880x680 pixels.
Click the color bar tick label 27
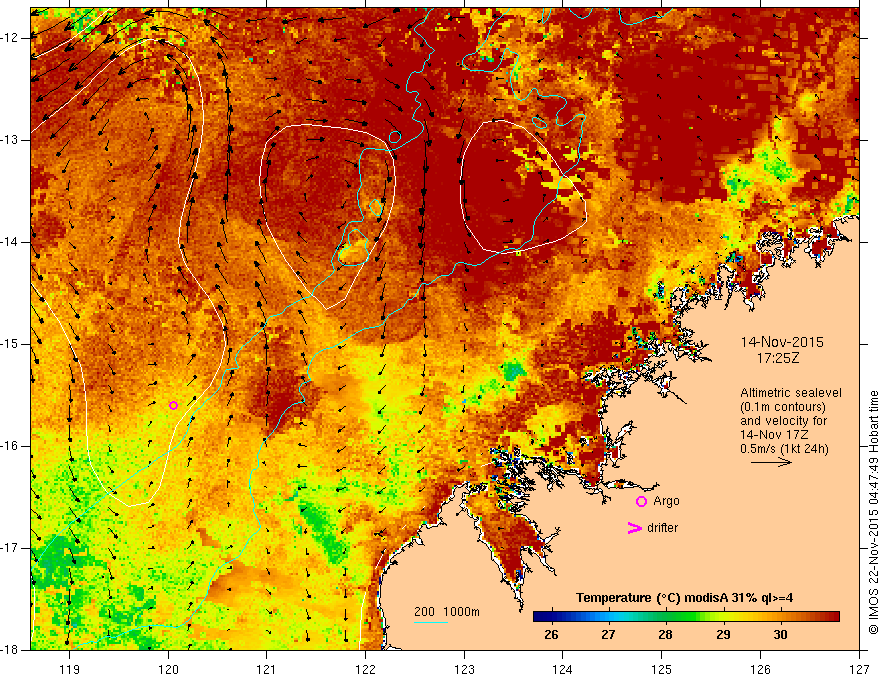[x=608, y=635]
